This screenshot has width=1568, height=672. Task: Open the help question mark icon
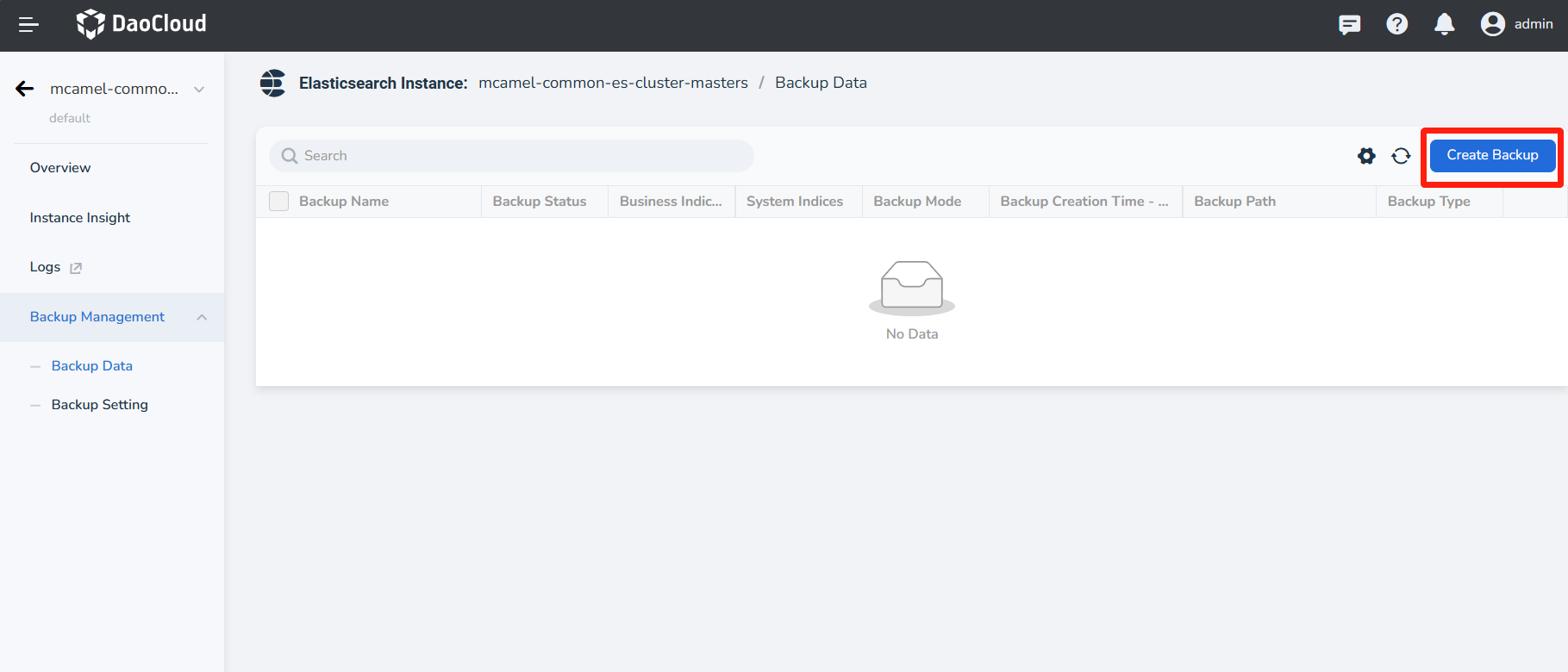[x=1396, y=24]
